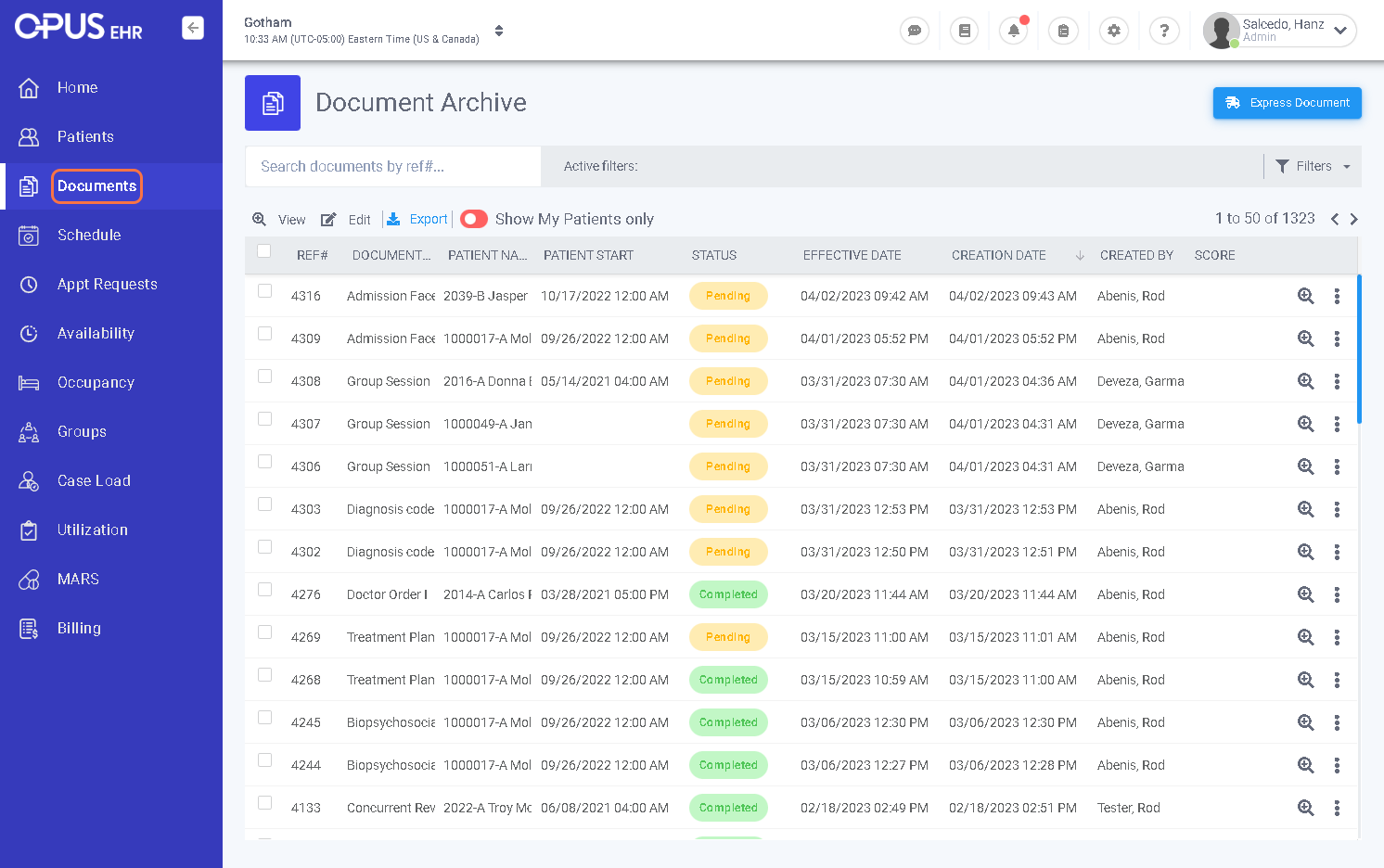Screen dimensions: 1384x868
Task: Preview document 4309 with its magnifier icon
Action: point(1306,338)
